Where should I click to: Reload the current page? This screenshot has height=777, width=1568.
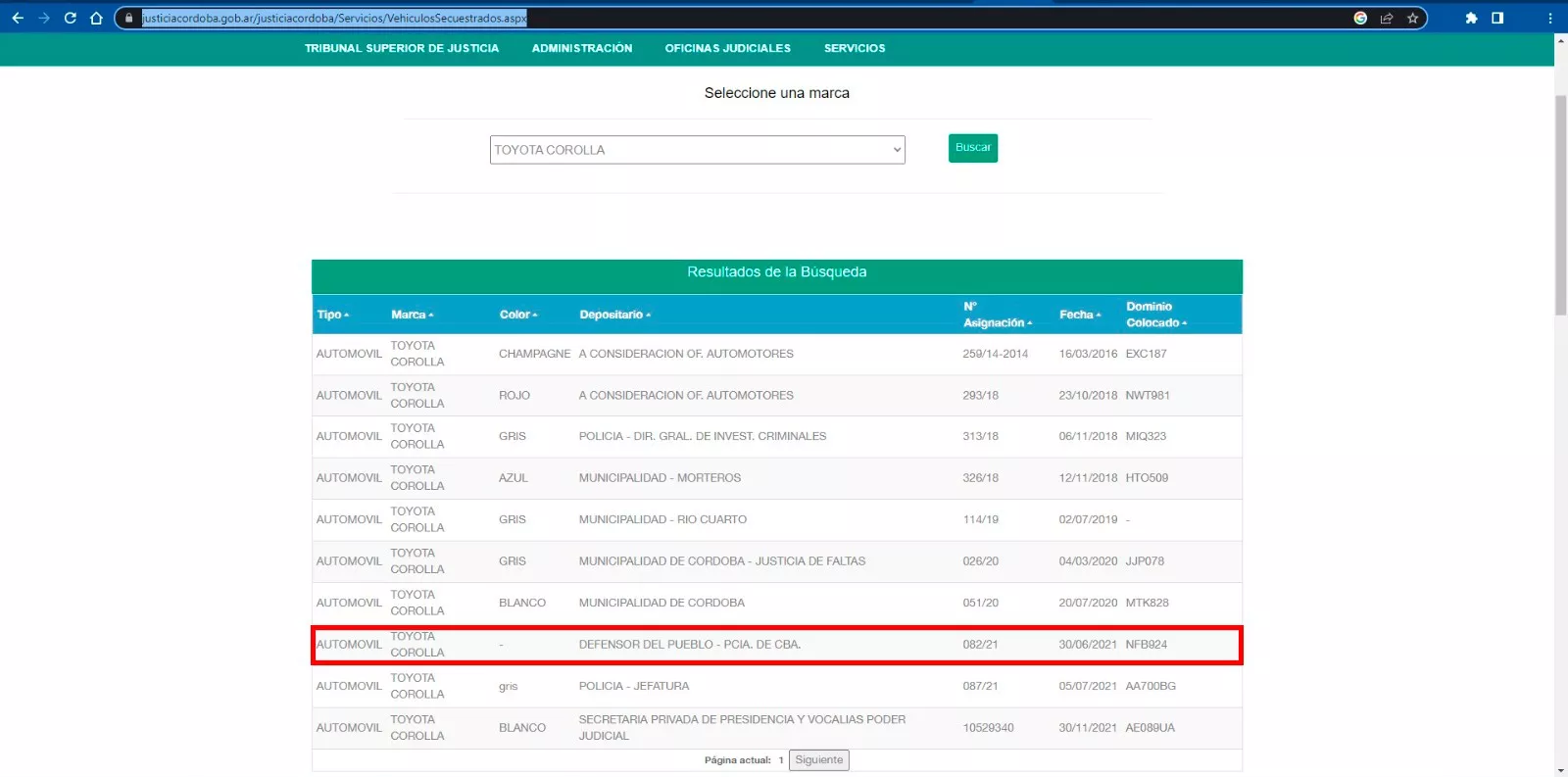[x=70, y=18]
